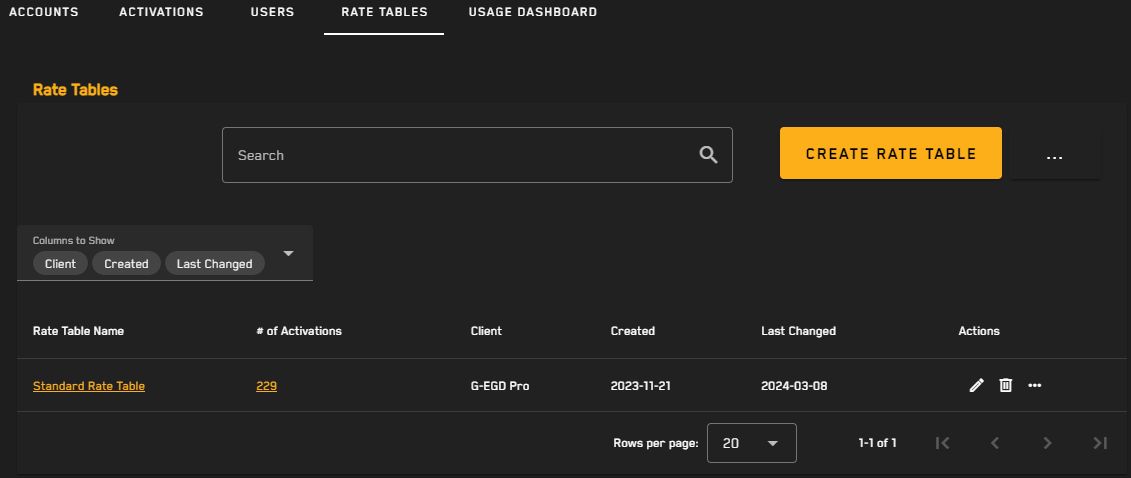Screen dimensions: 1131x478
Task: Switch to the Activations tab
Action: pos(162,12)
